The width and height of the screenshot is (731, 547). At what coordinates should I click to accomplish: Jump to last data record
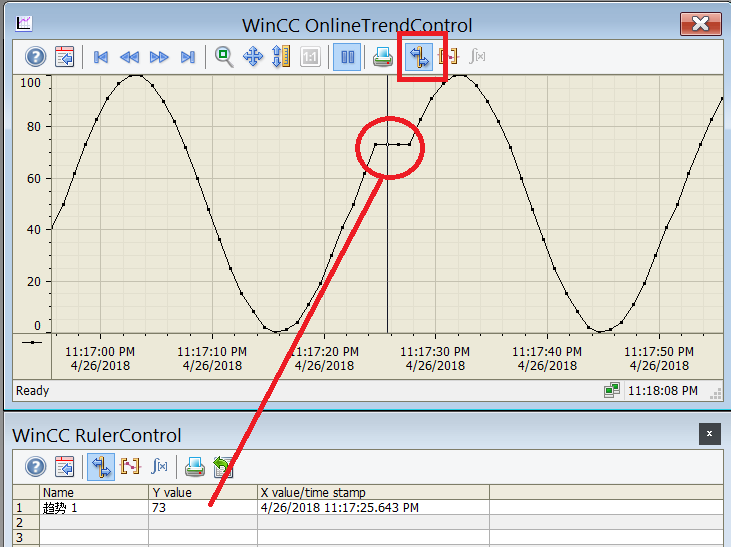[x=188, y=57]
